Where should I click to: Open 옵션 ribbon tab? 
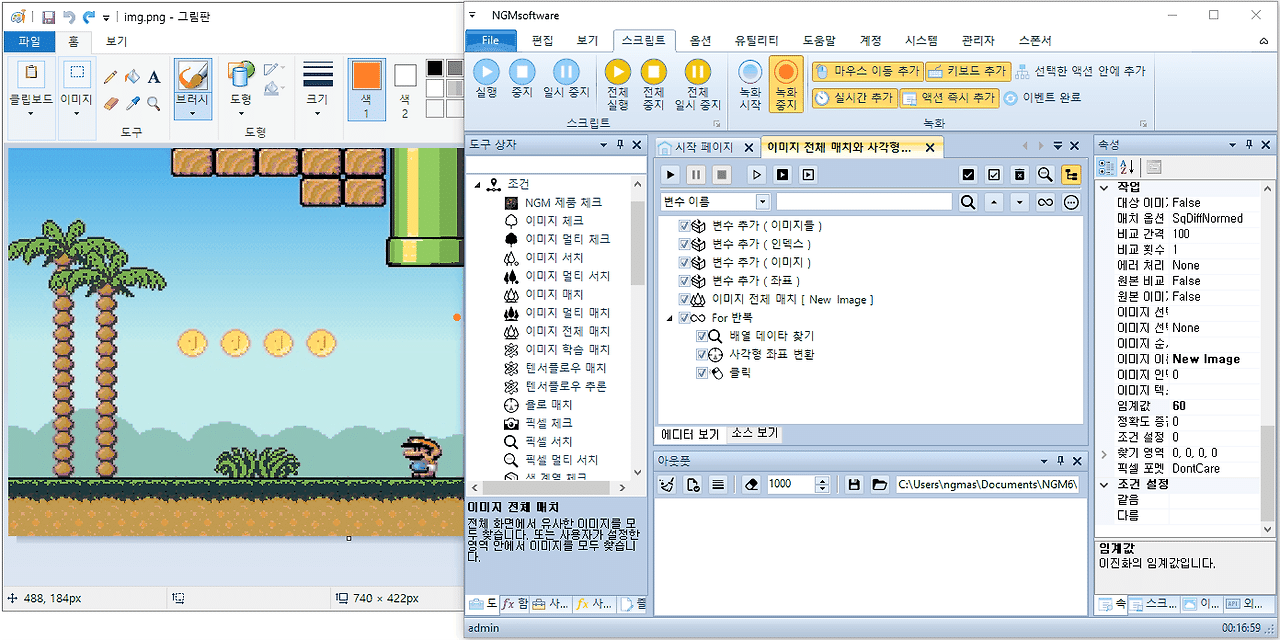click(x=701, y=41)
